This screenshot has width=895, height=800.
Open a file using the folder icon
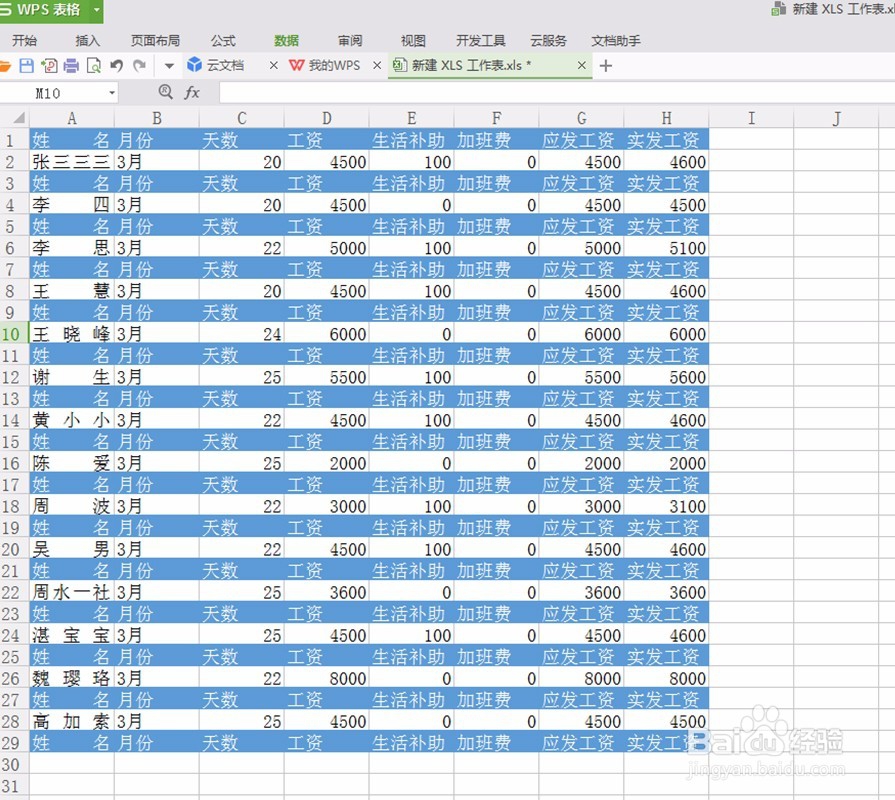[4, 65]
